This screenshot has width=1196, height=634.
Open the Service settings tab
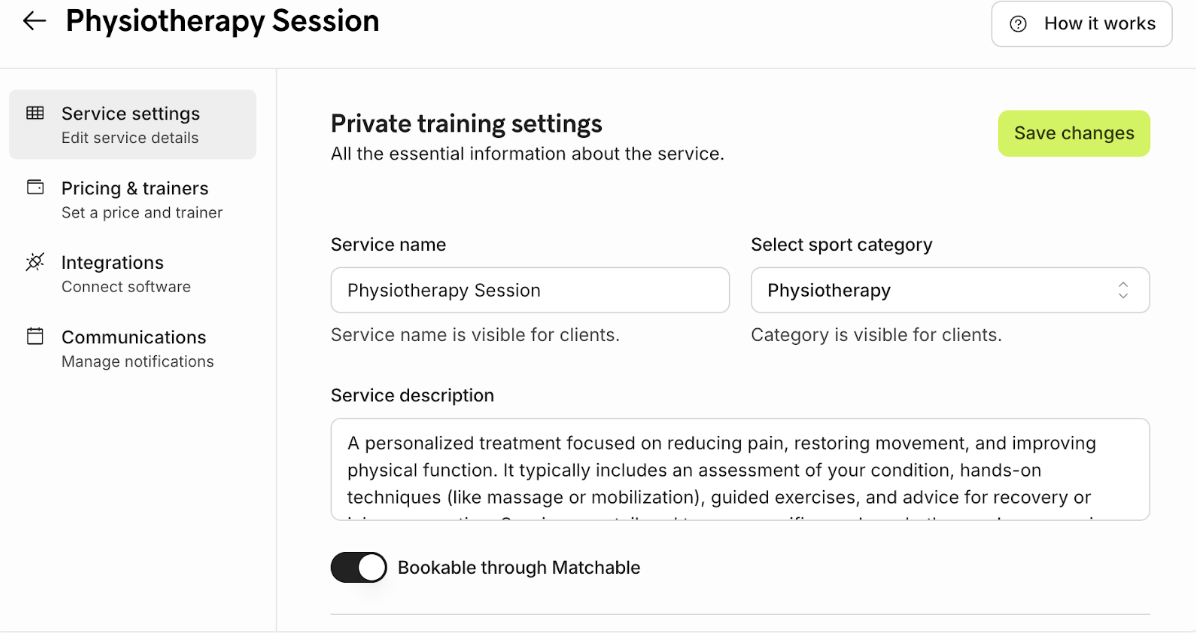[x=132, y=124]
